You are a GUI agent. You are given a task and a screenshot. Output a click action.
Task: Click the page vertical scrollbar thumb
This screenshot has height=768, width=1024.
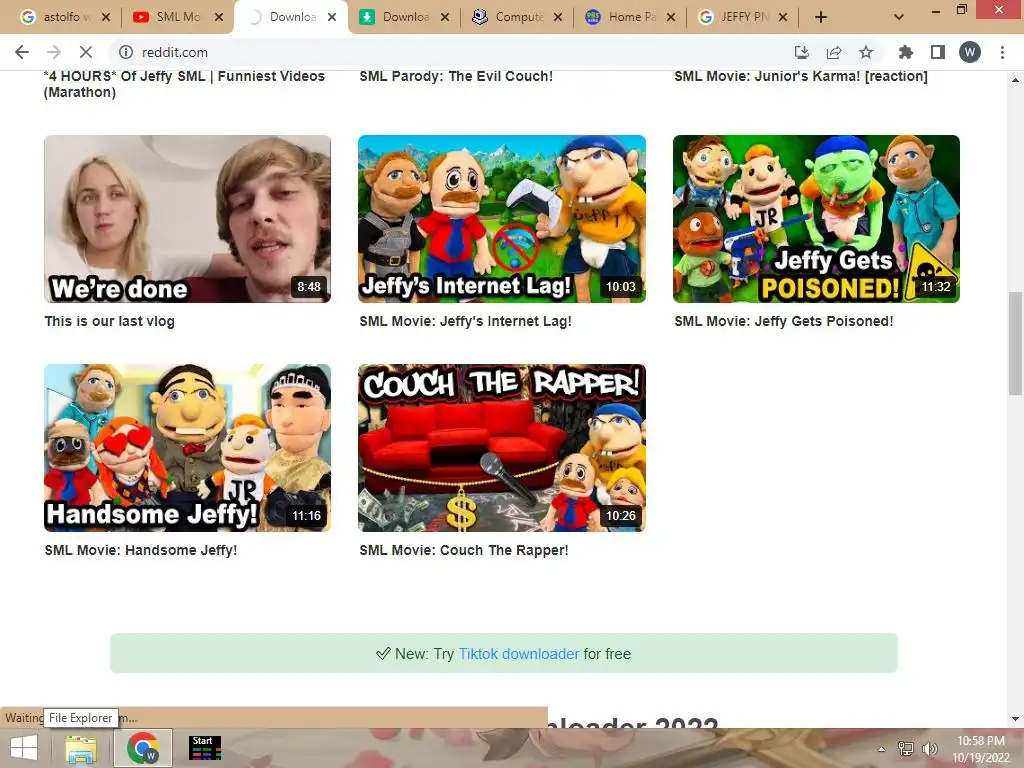point(1015,344)
